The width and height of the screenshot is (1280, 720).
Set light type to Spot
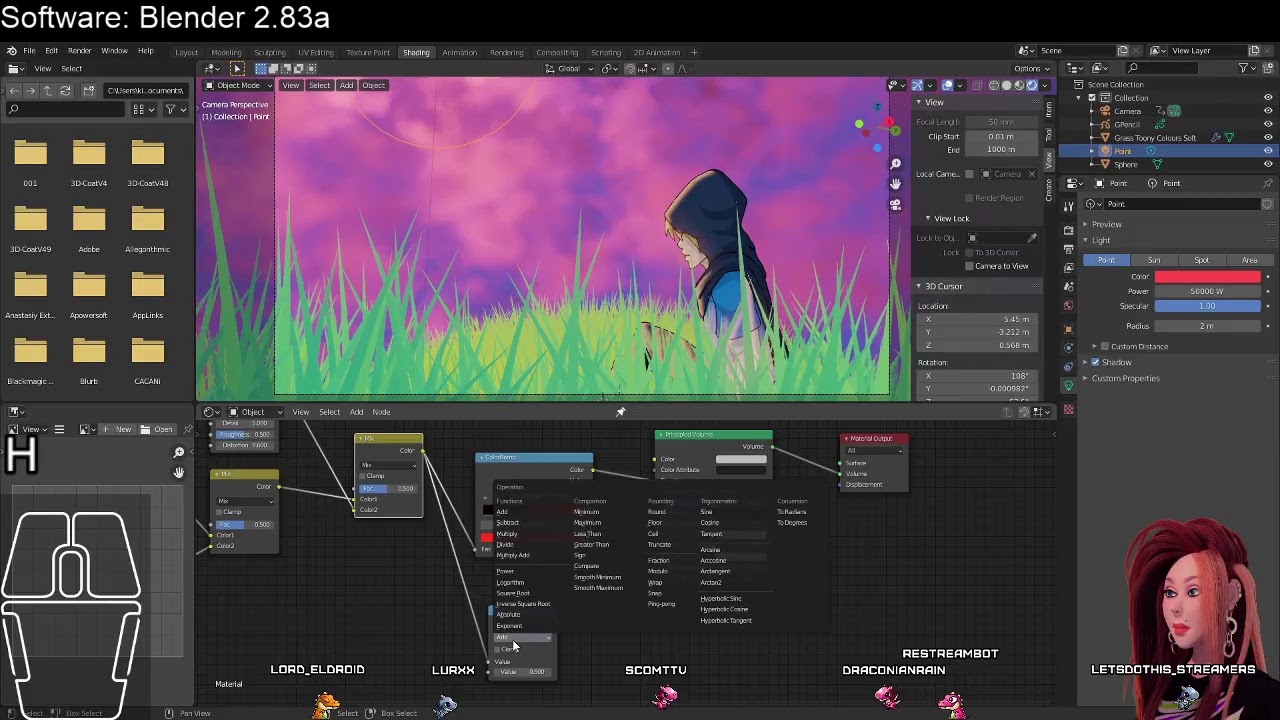(x=1201, y=260)
